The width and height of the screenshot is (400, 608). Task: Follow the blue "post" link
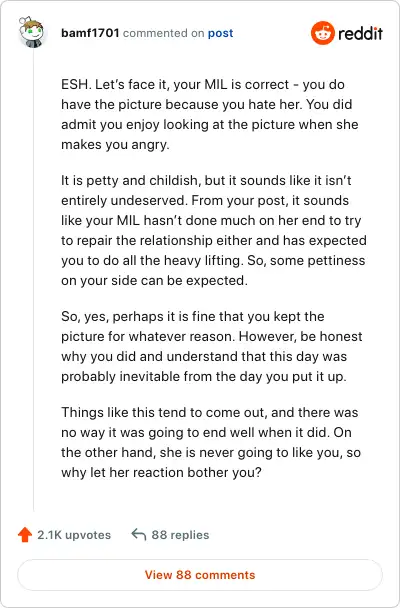click(x=220, y=33)
